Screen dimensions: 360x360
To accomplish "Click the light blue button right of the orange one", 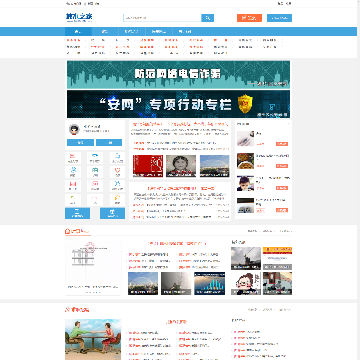I will pos(279,18).
